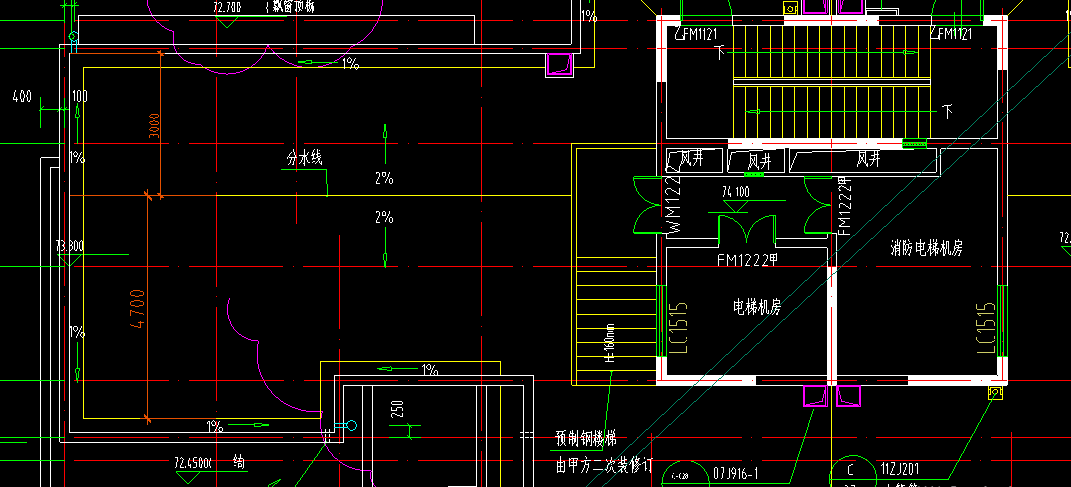Select the 4700 orange dimension text

click(x=137, y=309)
